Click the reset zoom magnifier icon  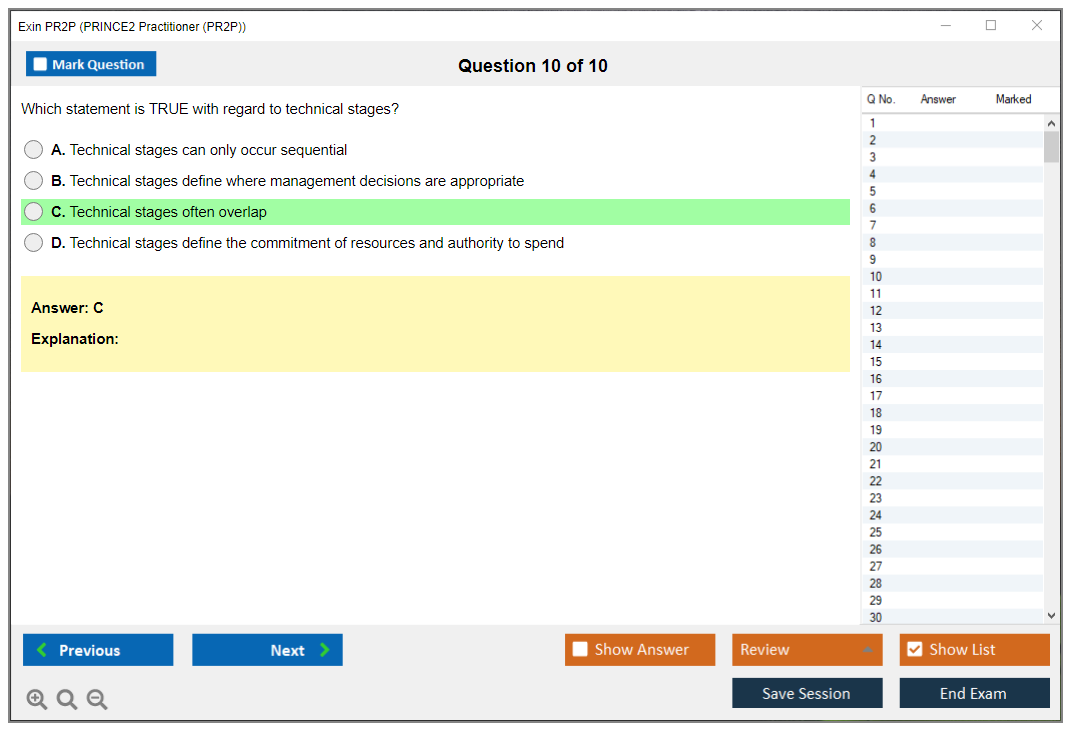tap(67, 700)
